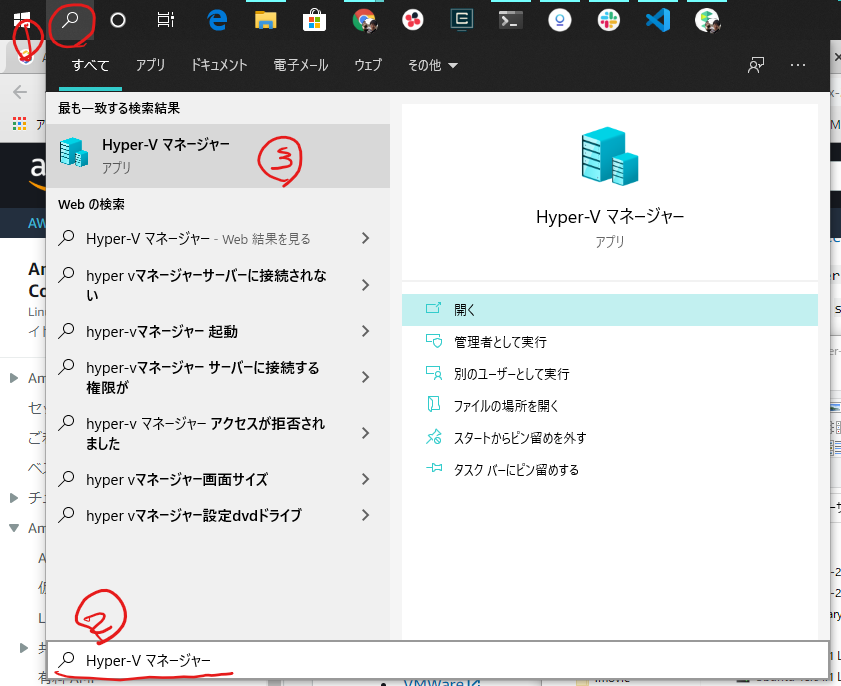The width and height of the screenshot is (841, 686).
Task: Select スタートからピン留めを外す action
Action: click(610, 438)
